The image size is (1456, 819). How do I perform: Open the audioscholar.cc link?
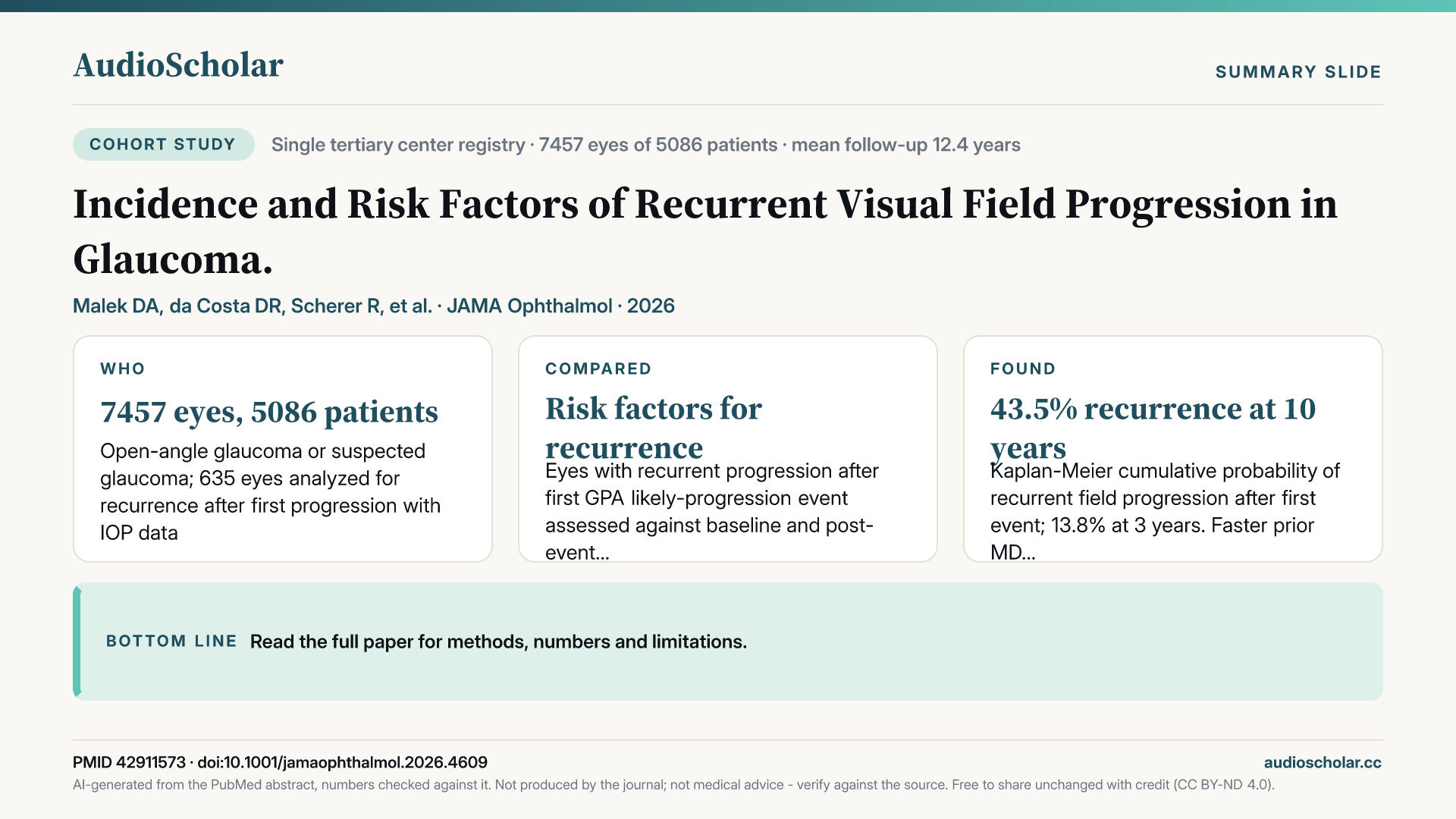(1323, 762)
